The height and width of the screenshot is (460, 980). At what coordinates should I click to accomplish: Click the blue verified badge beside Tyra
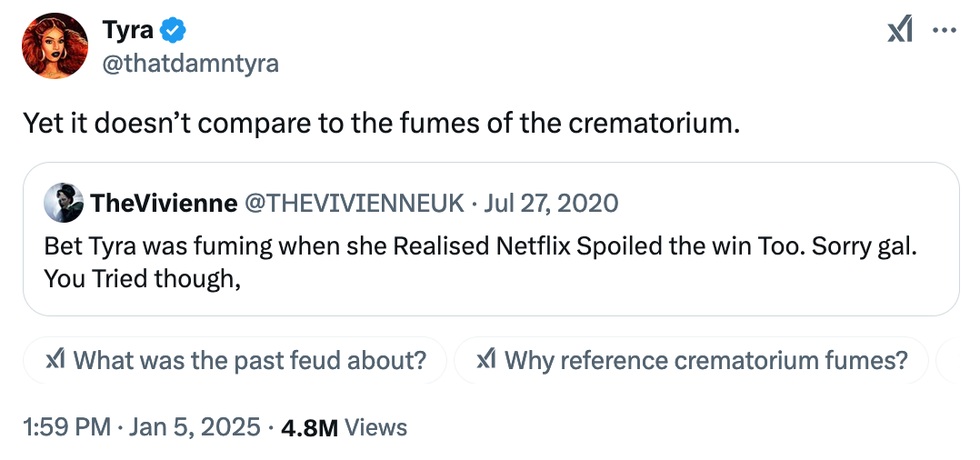click(173, 32)
